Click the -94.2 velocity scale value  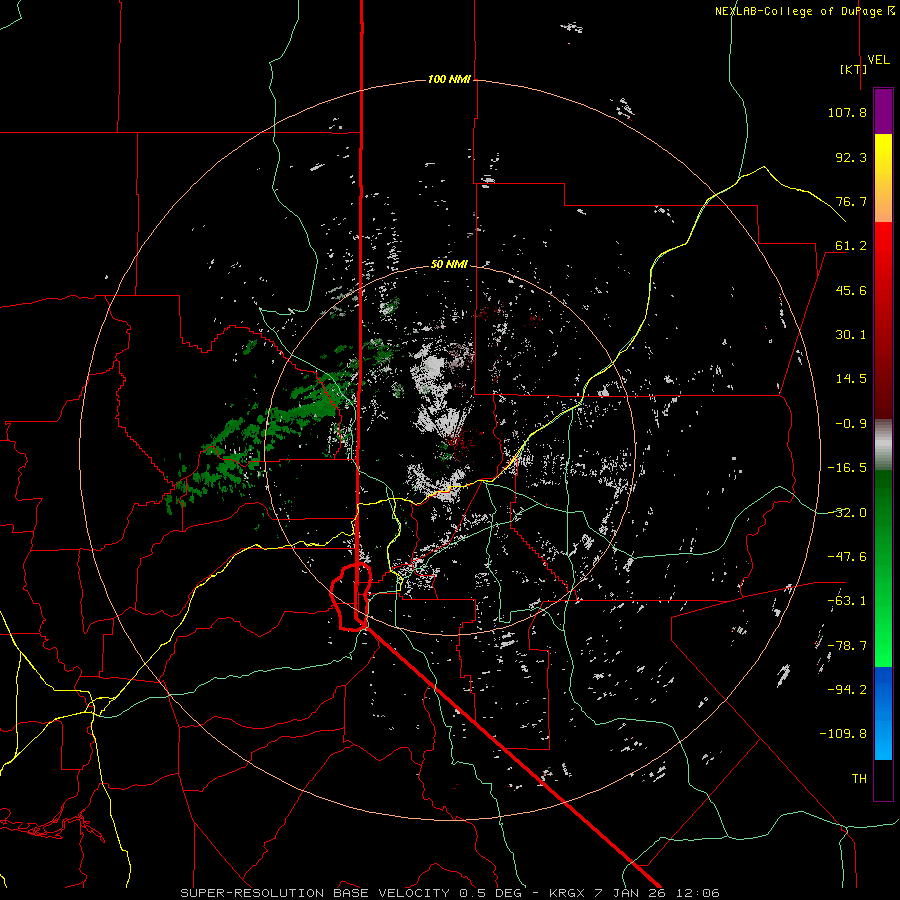[847, 690]
